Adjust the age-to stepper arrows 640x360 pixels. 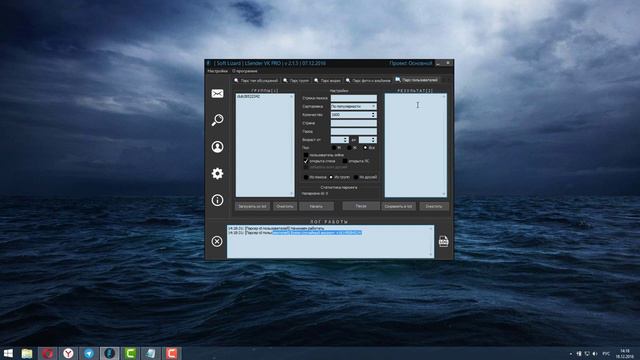(373, 140)
